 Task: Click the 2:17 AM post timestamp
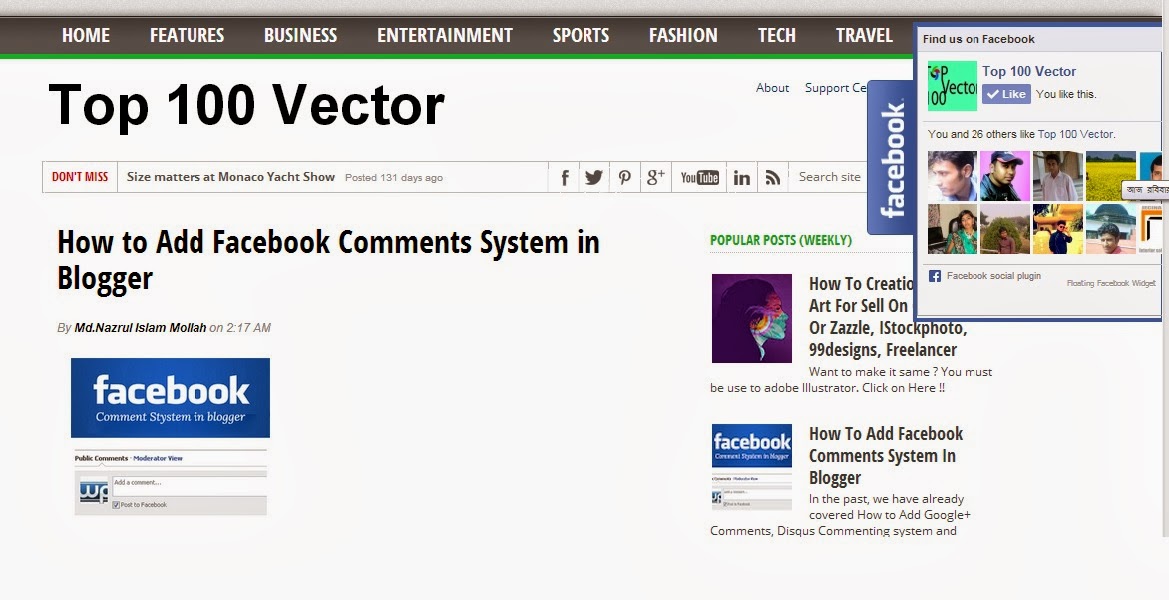pyautogui.click(x=248, y=327)
